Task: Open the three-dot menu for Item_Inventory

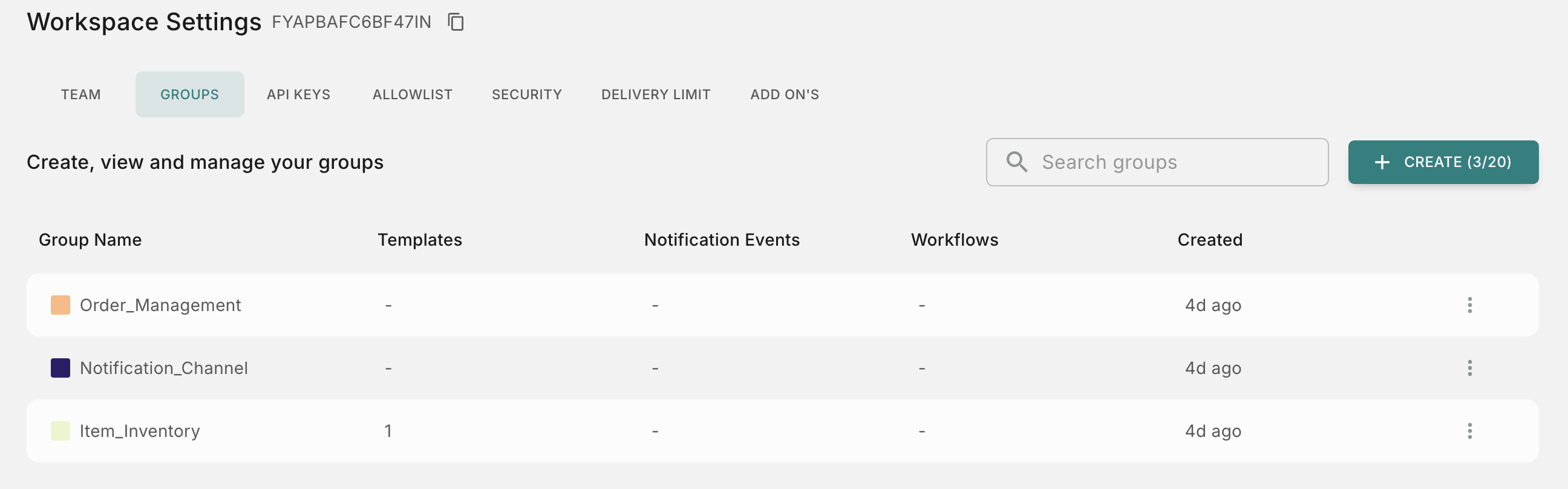Action: [1469, 431]
